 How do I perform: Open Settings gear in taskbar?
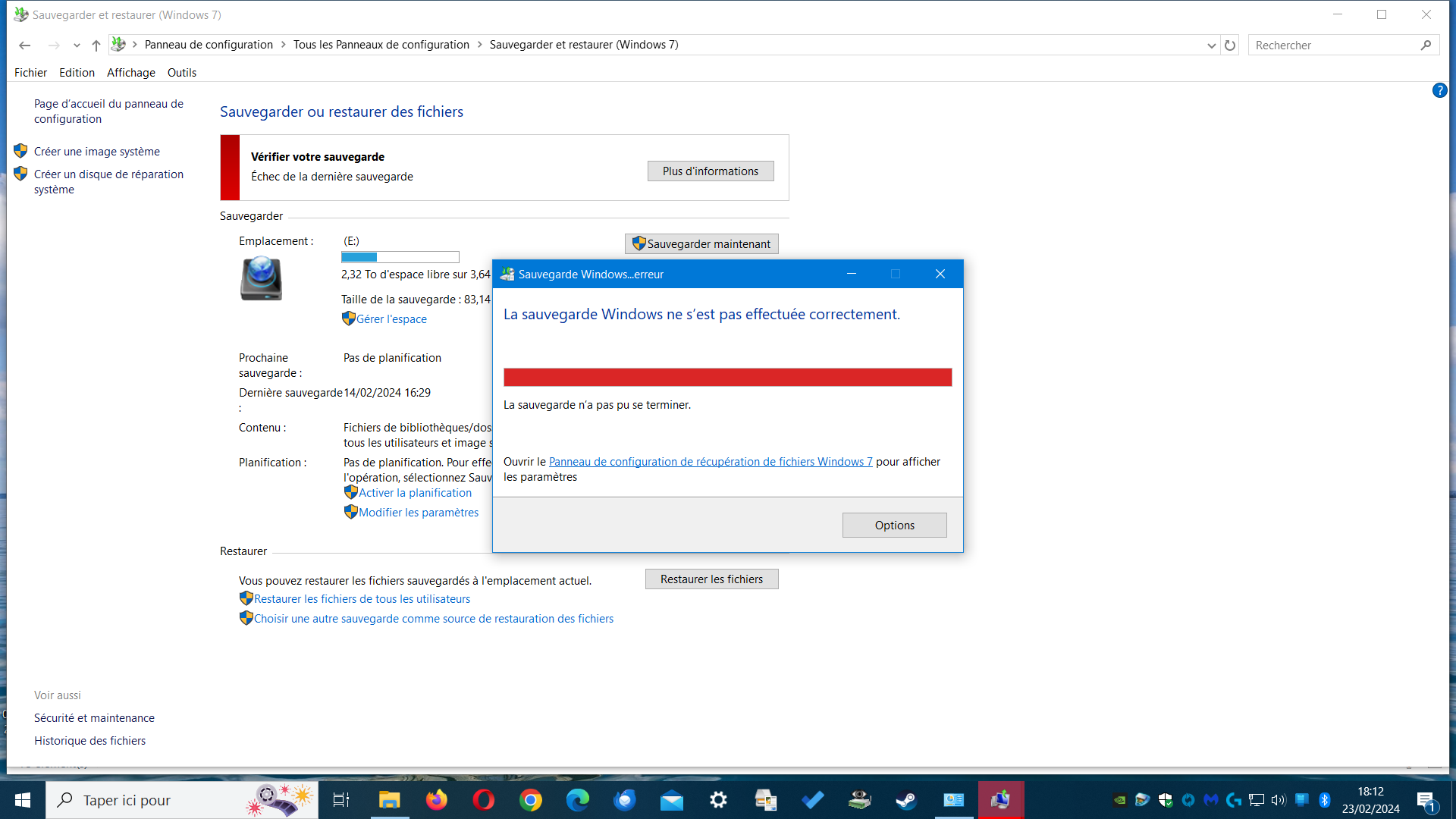click(x=718, y=800)
